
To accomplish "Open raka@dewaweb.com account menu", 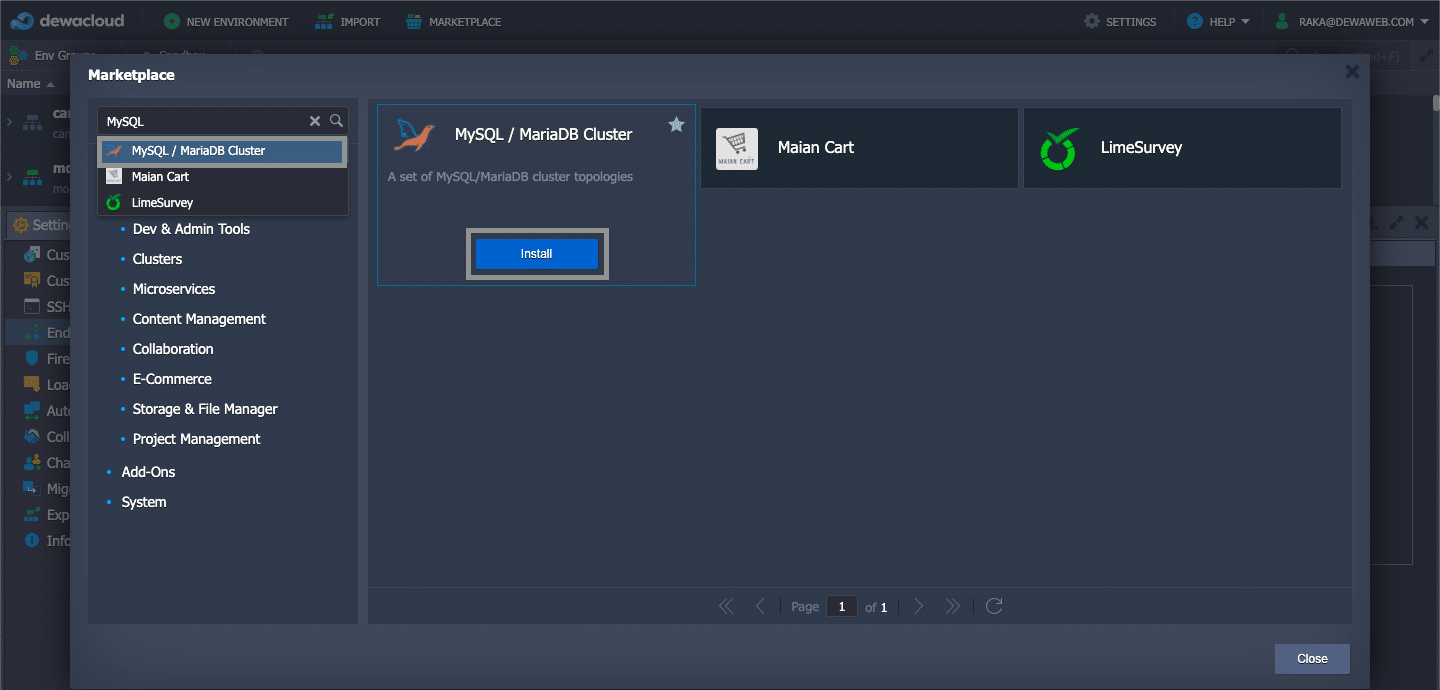I will pos(1352,21).
